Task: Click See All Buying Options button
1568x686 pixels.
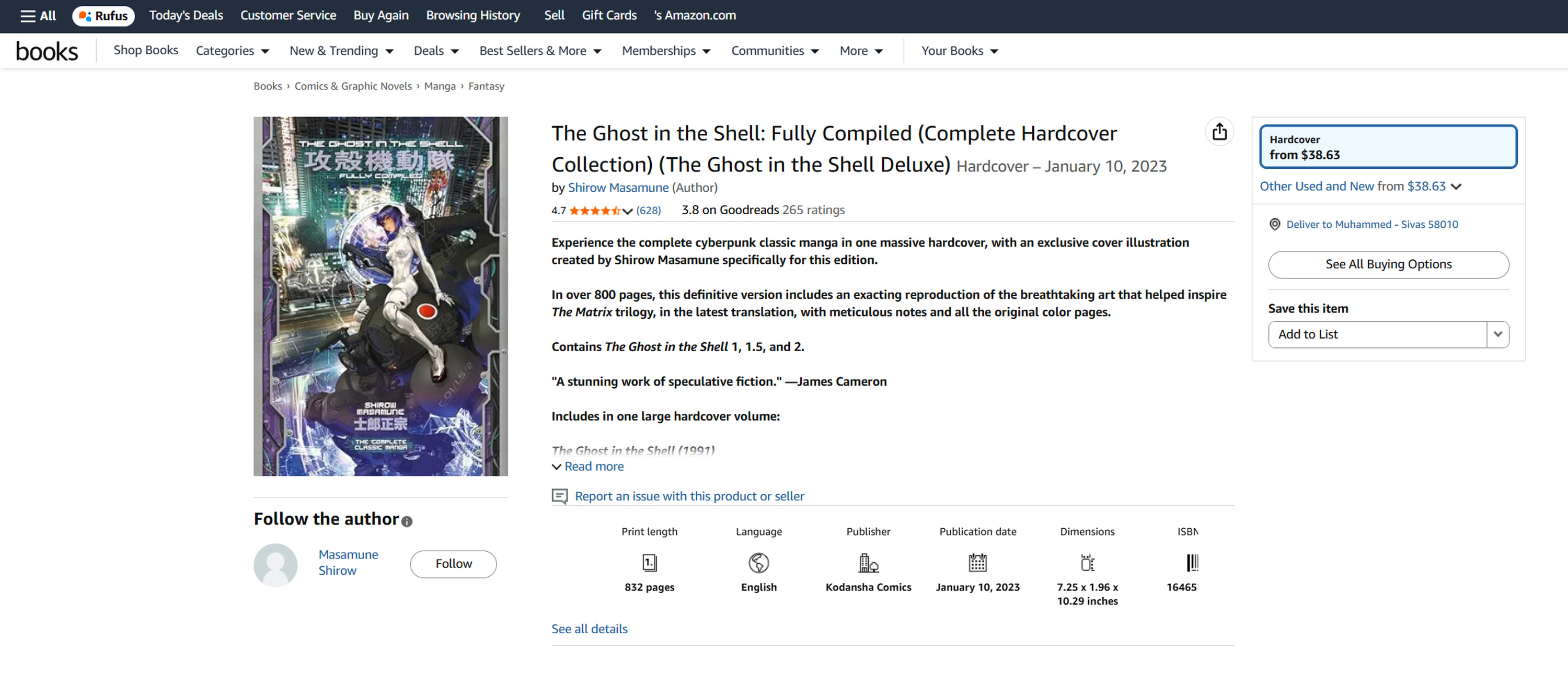Action: (x=1388, y=264)
